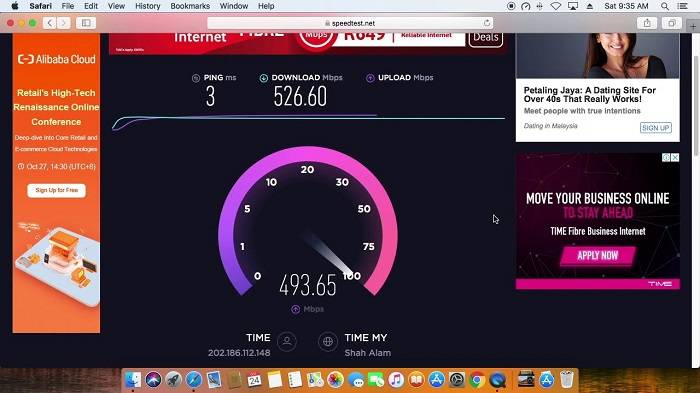Open the Trash in the Dock
The height and width of the screenshot is (393, 700).
tap(567, 380)
